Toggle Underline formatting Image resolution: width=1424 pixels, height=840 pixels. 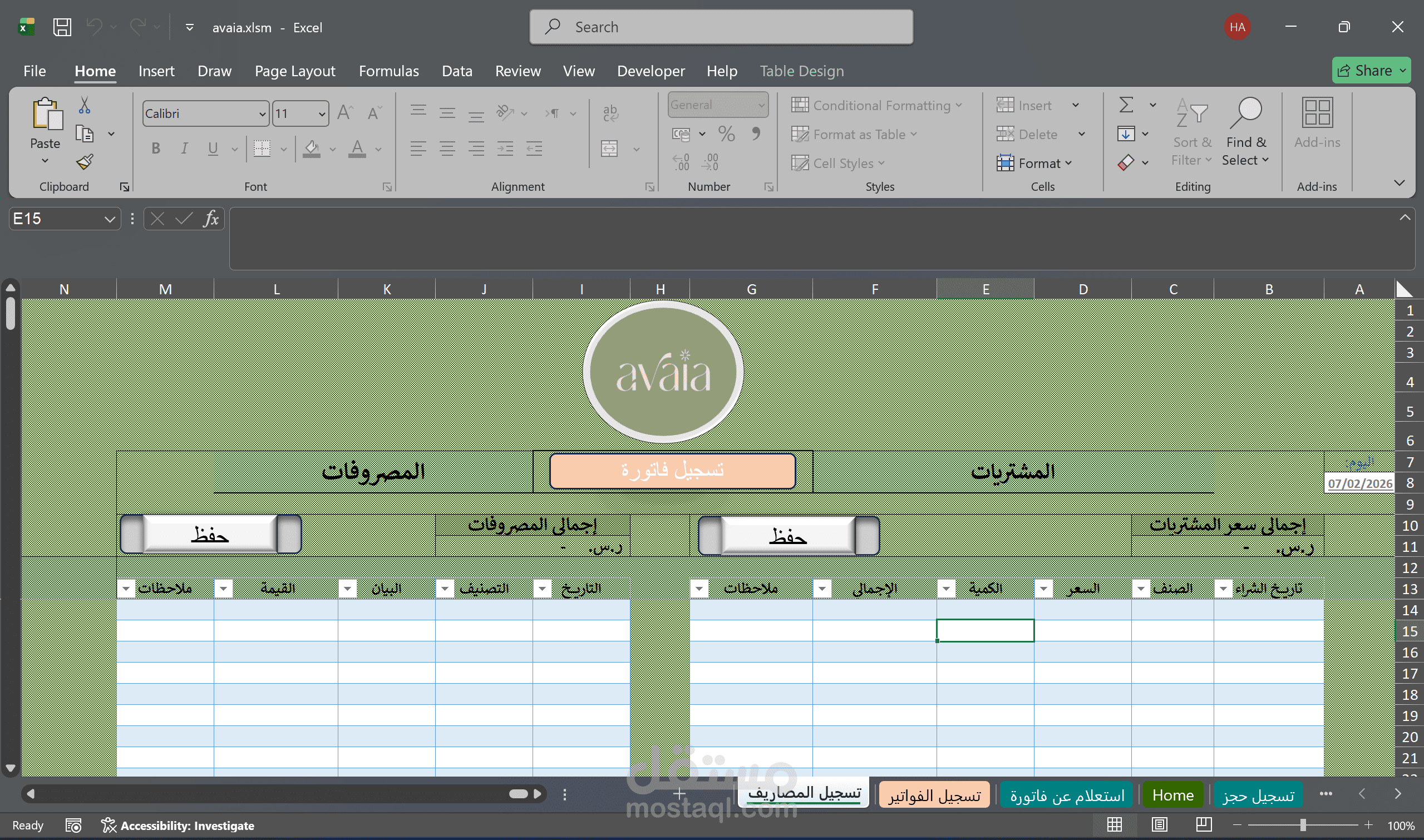(213, 149)
